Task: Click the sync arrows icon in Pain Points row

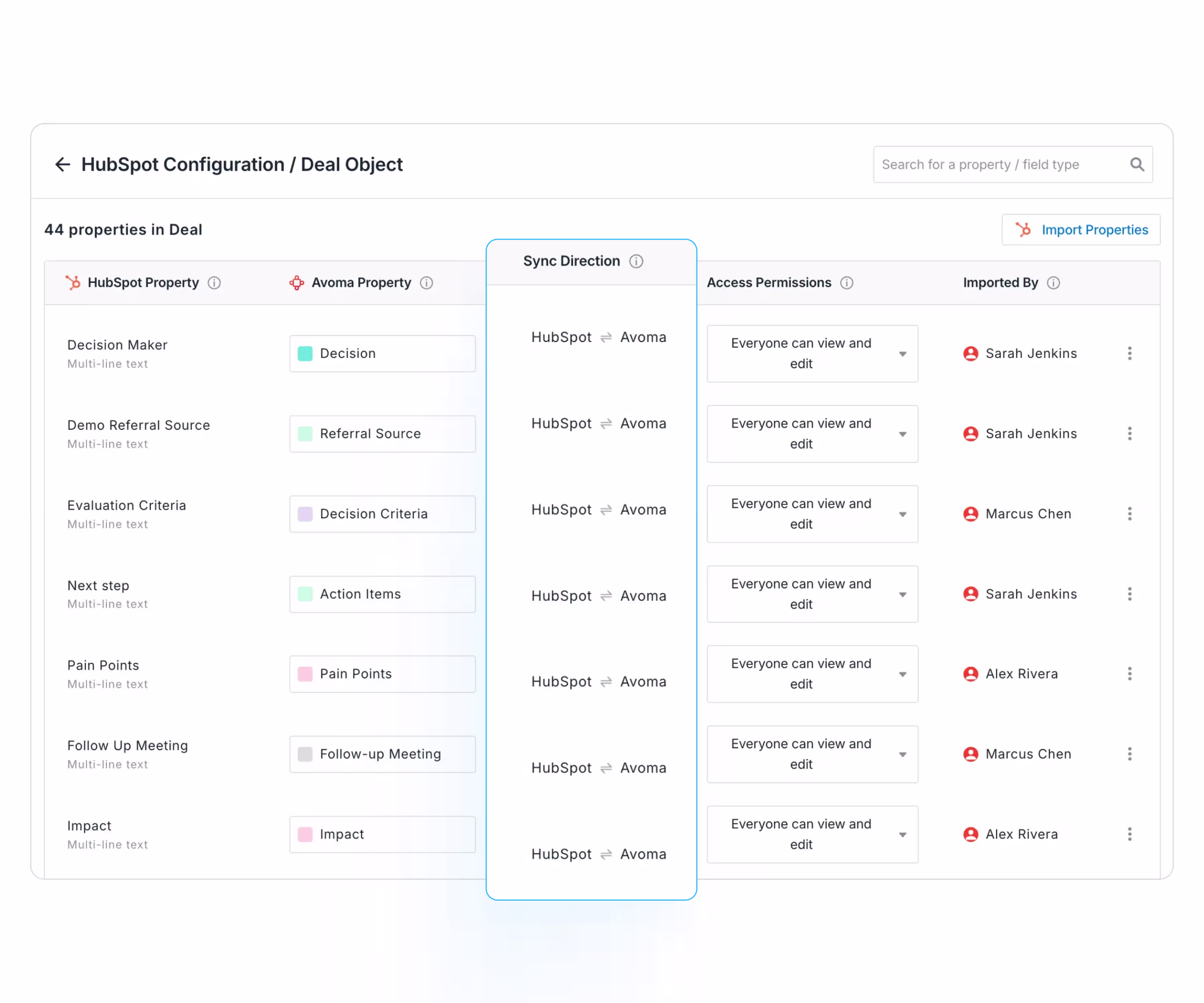Action: [606, 682]
